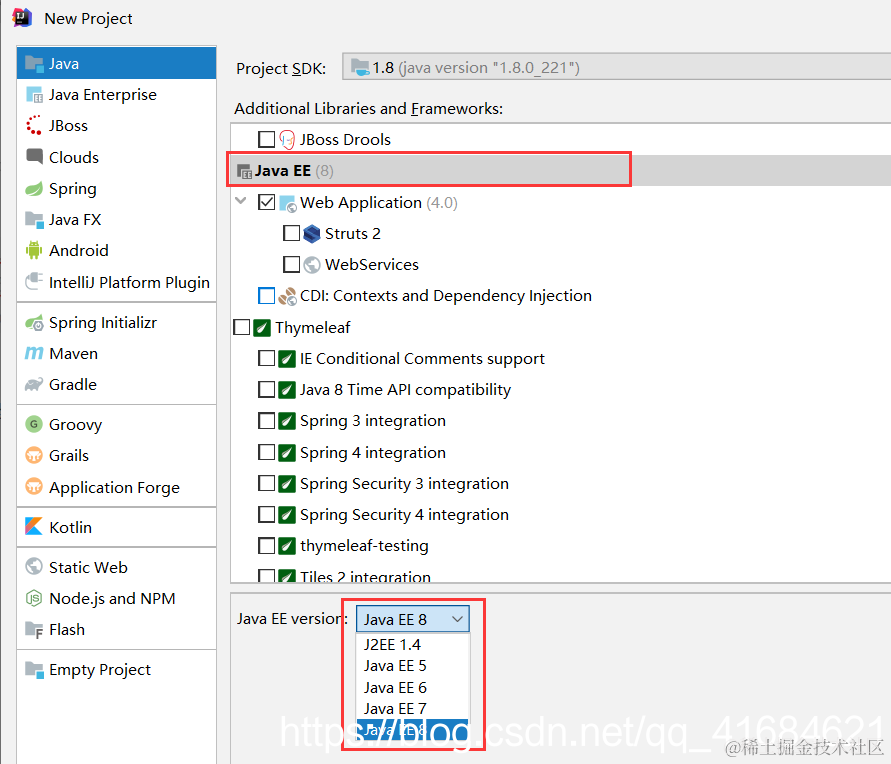Click the Static Web globe icon
The height and width of the screenshot is (764, 891).
click(x=34, y=567)
